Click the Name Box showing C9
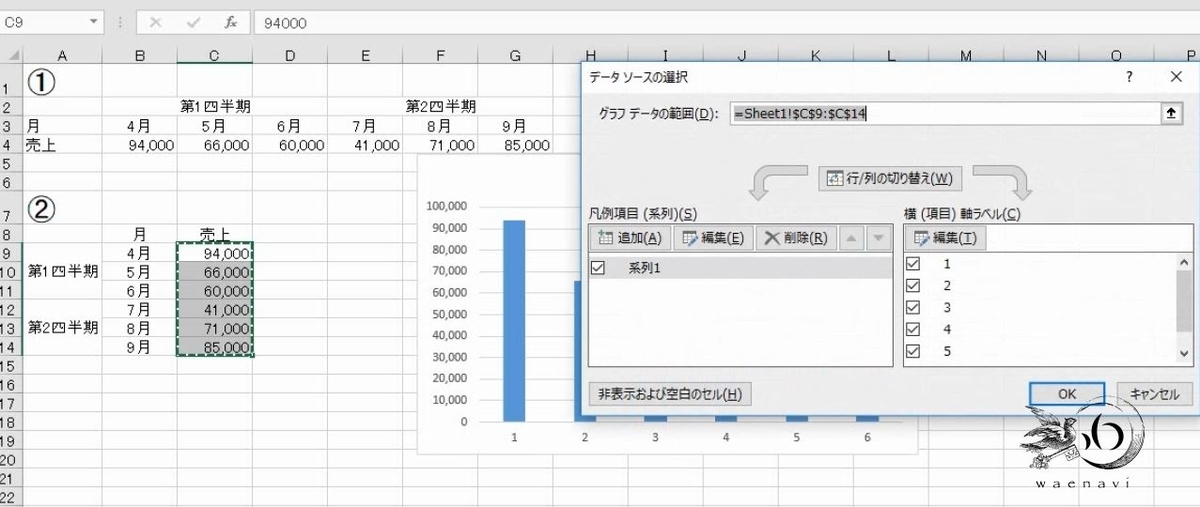This screenshot has width=1200, height=507. coord(43,22)
